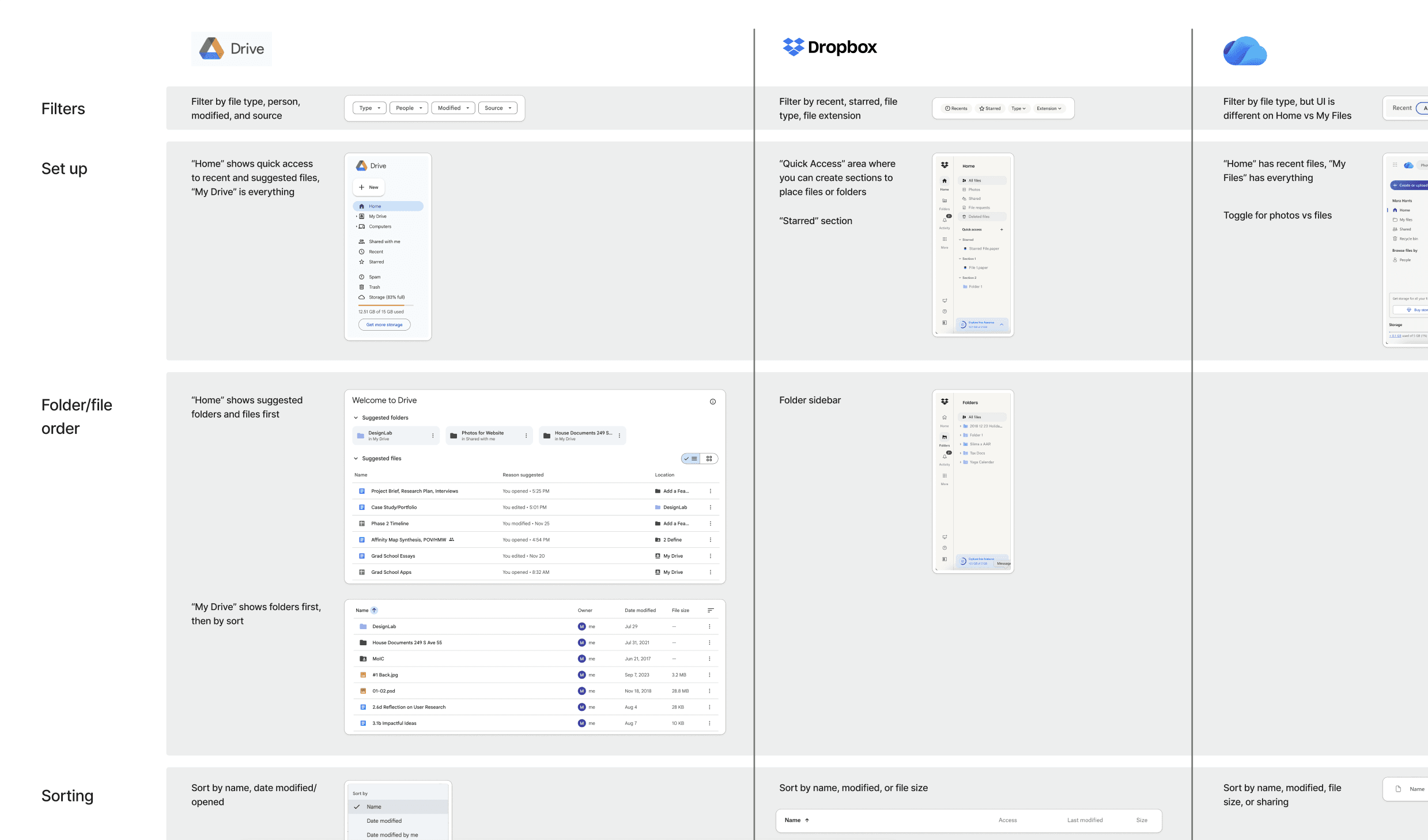This screenshot has height=840, width=1428.
Task: Choose Date modified sort option
Action: tap(384, 821)
